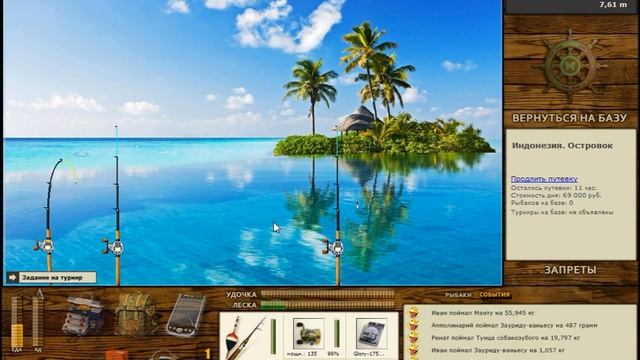
Task: Switch to the РЫБАКИ tab
Action: tap(458, 295)
